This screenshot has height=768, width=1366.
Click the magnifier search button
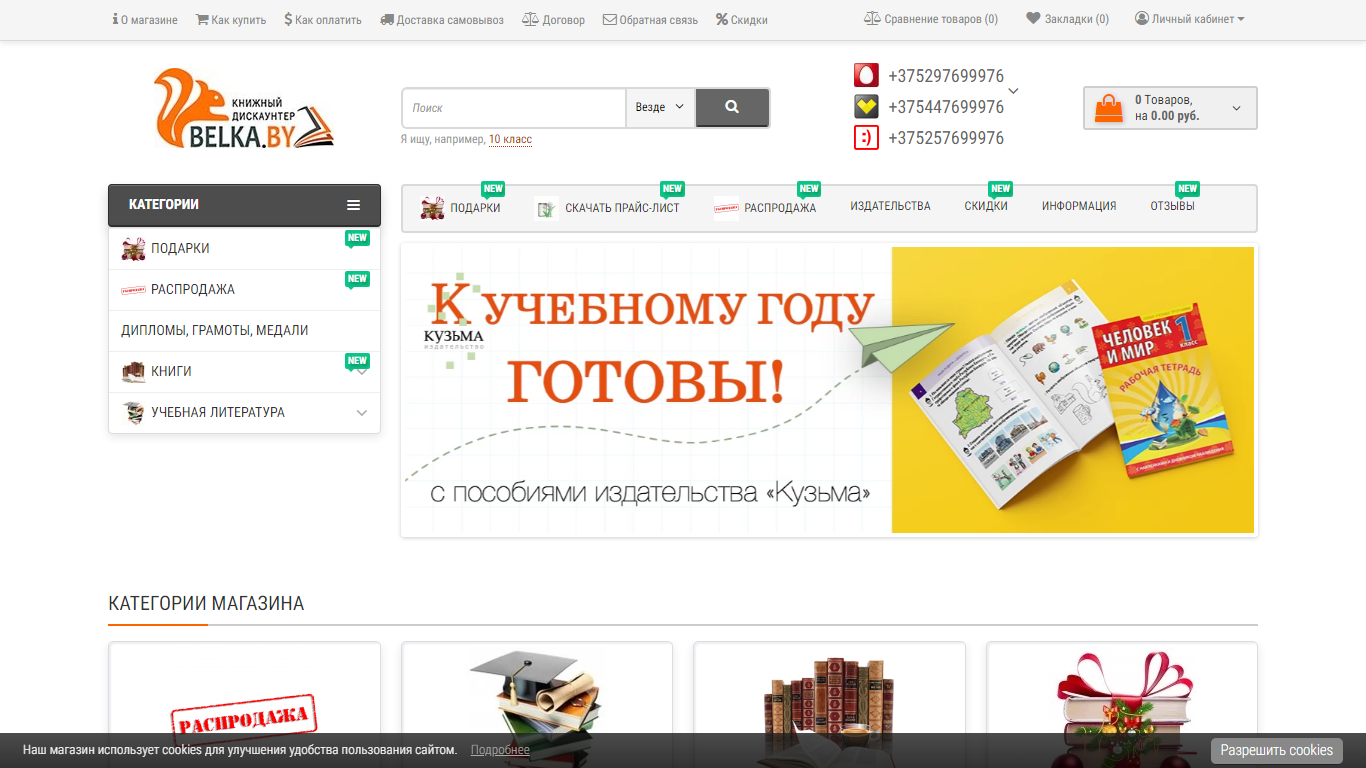[x=732, y=107]
